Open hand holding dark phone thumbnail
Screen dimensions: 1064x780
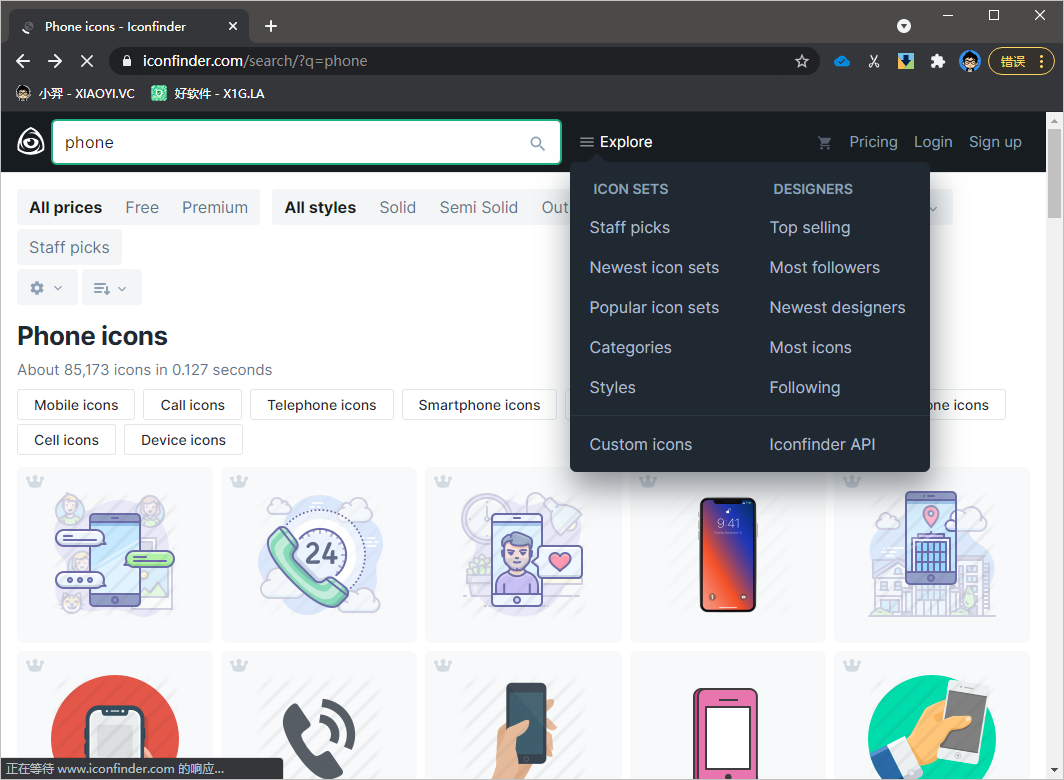[x=523, y=716]
